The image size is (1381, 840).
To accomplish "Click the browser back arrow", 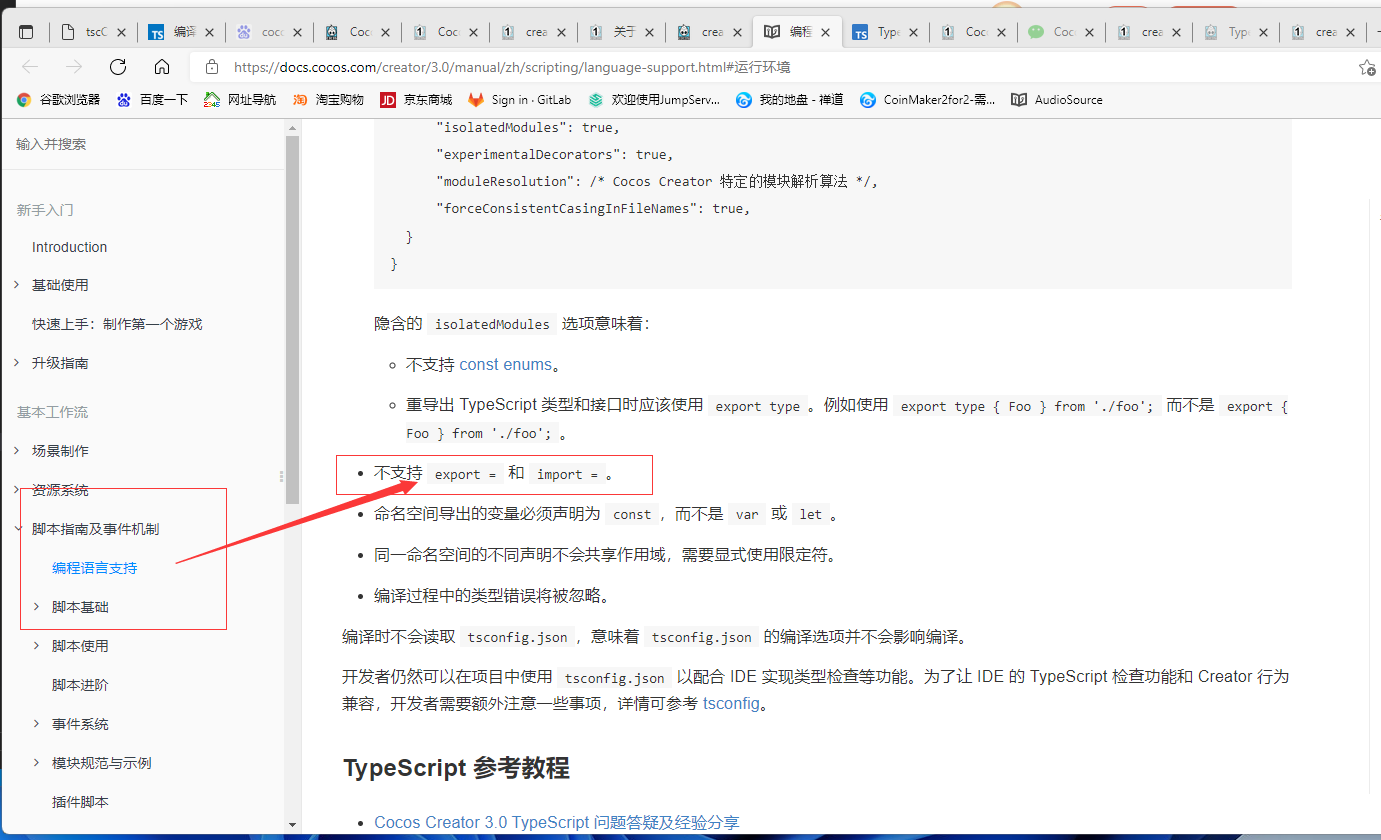I will coord(30,67).
